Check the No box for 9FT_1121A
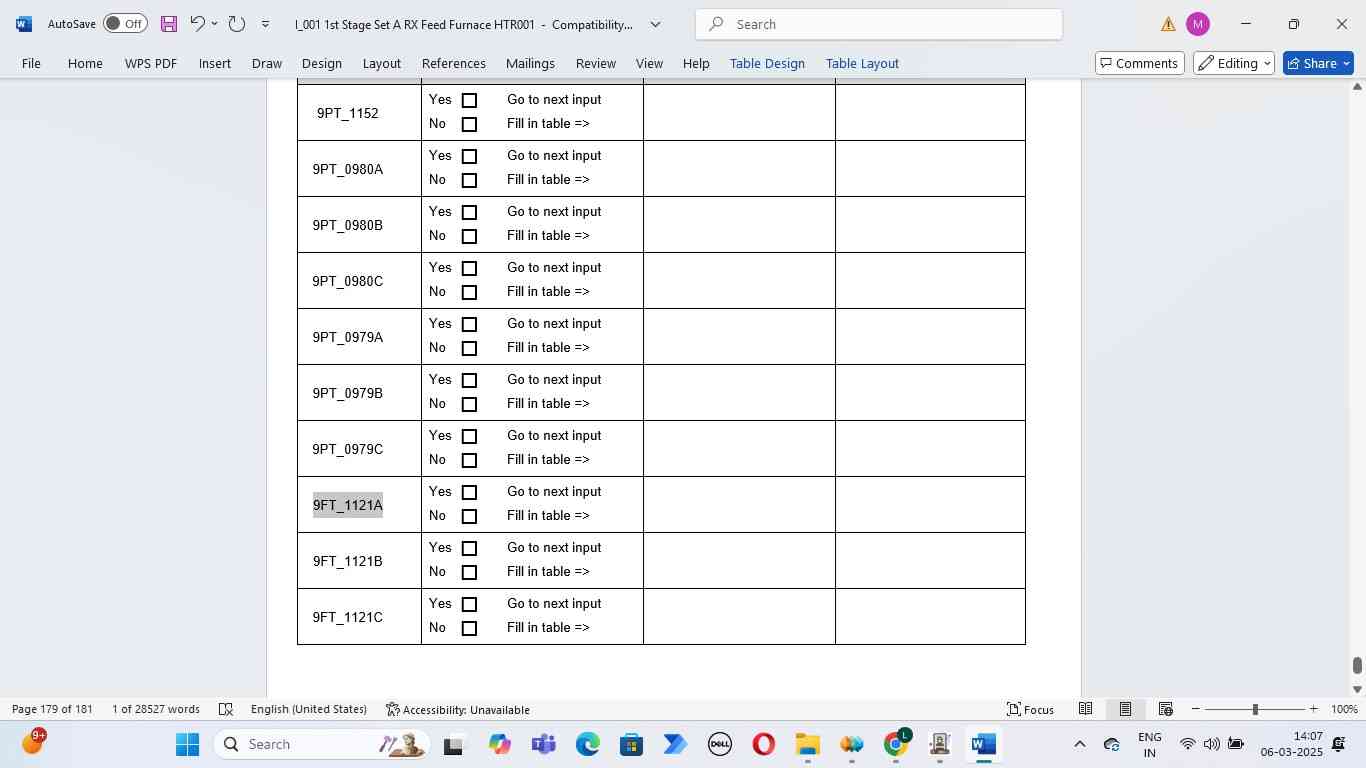This screenshot has width=1366, height=768. coord(469,516)
